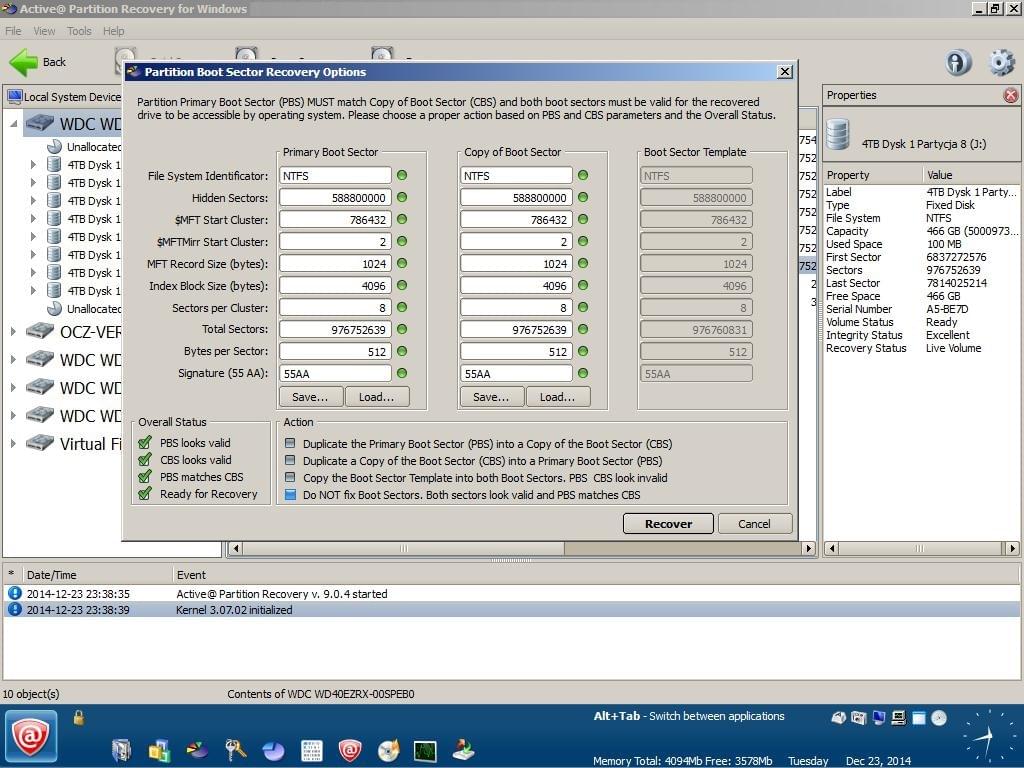
Task: Click right arrow of main list horizontal scrollbar
Action: click(x=809, y=549)
